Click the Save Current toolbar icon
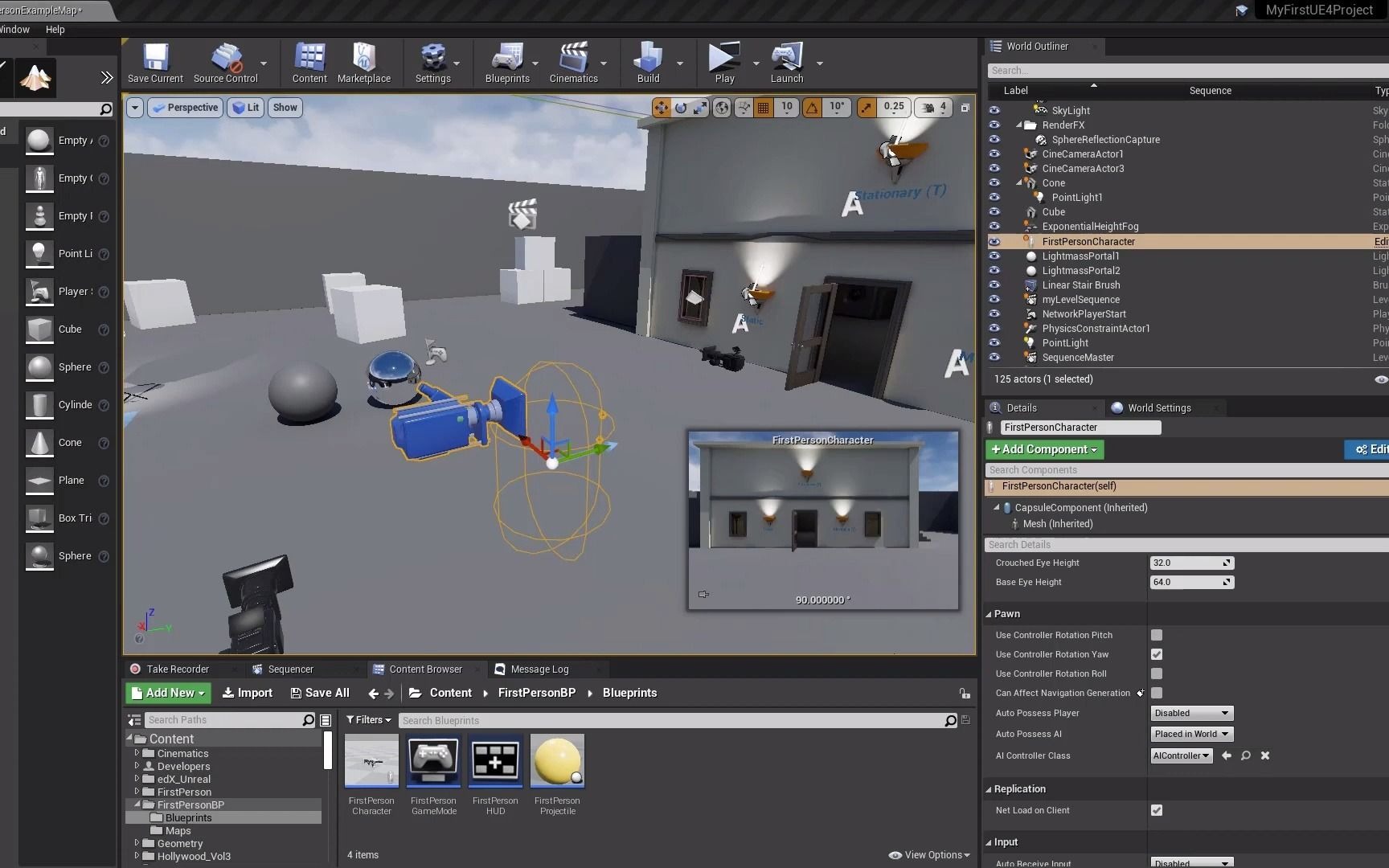Image resolution: width=1389 pixels, height=868 pixels. (155, 63)
